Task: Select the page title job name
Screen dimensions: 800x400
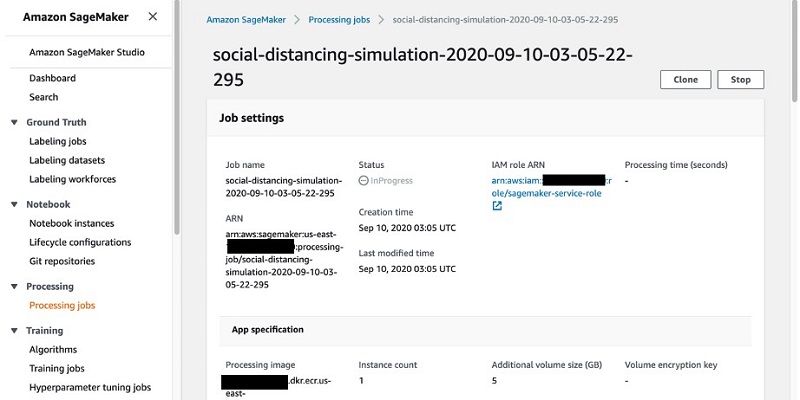Action: 422,67
